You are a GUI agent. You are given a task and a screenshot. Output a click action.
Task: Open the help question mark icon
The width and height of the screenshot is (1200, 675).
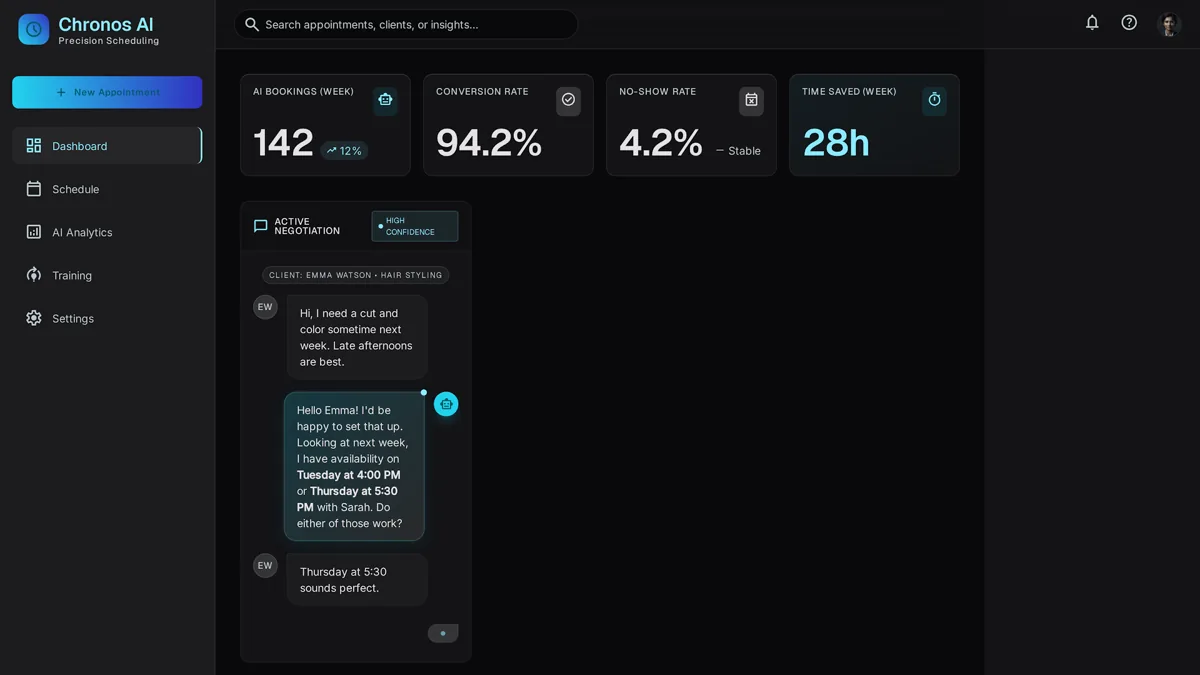click(1129, 22)
